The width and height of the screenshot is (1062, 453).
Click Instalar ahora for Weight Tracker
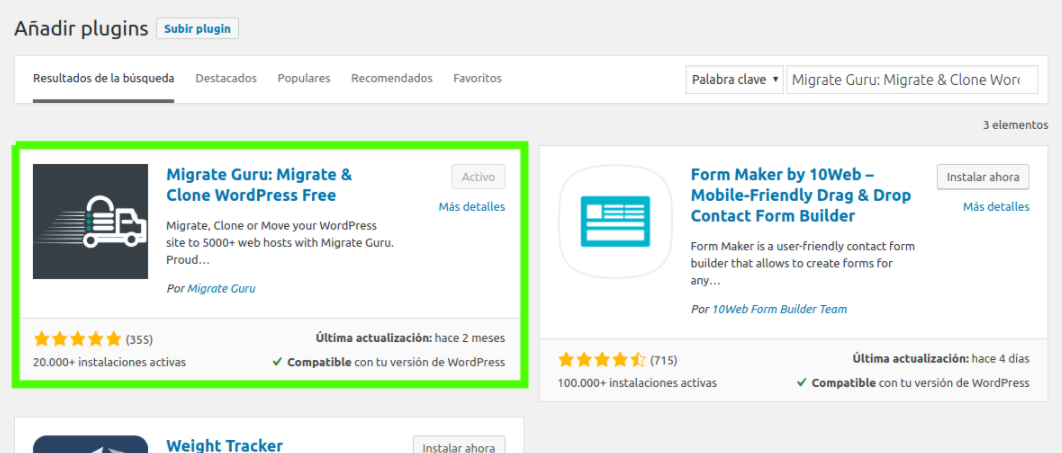pyautogui.click(x=459, y=447)
